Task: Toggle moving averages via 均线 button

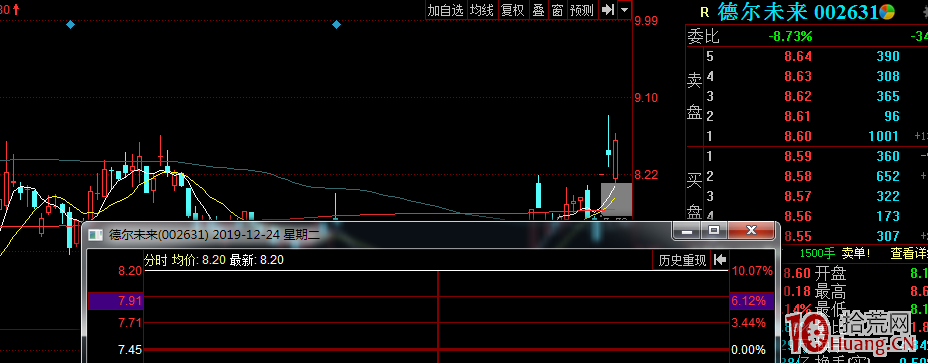Action: [482, 9]
